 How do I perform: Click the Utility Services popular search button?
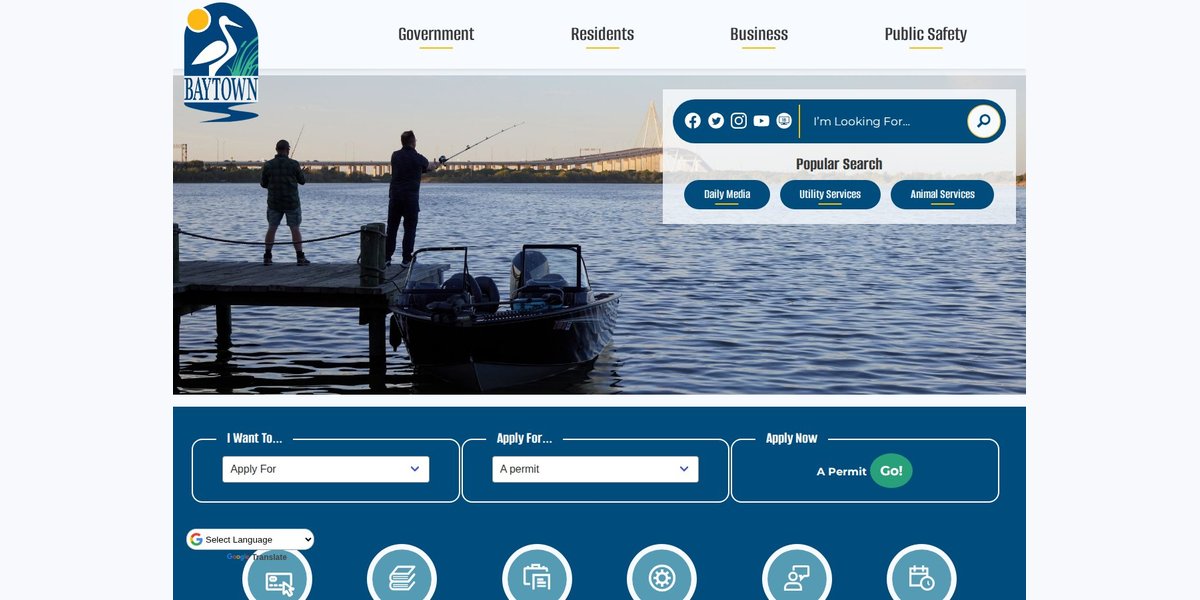tap(830, 195)
